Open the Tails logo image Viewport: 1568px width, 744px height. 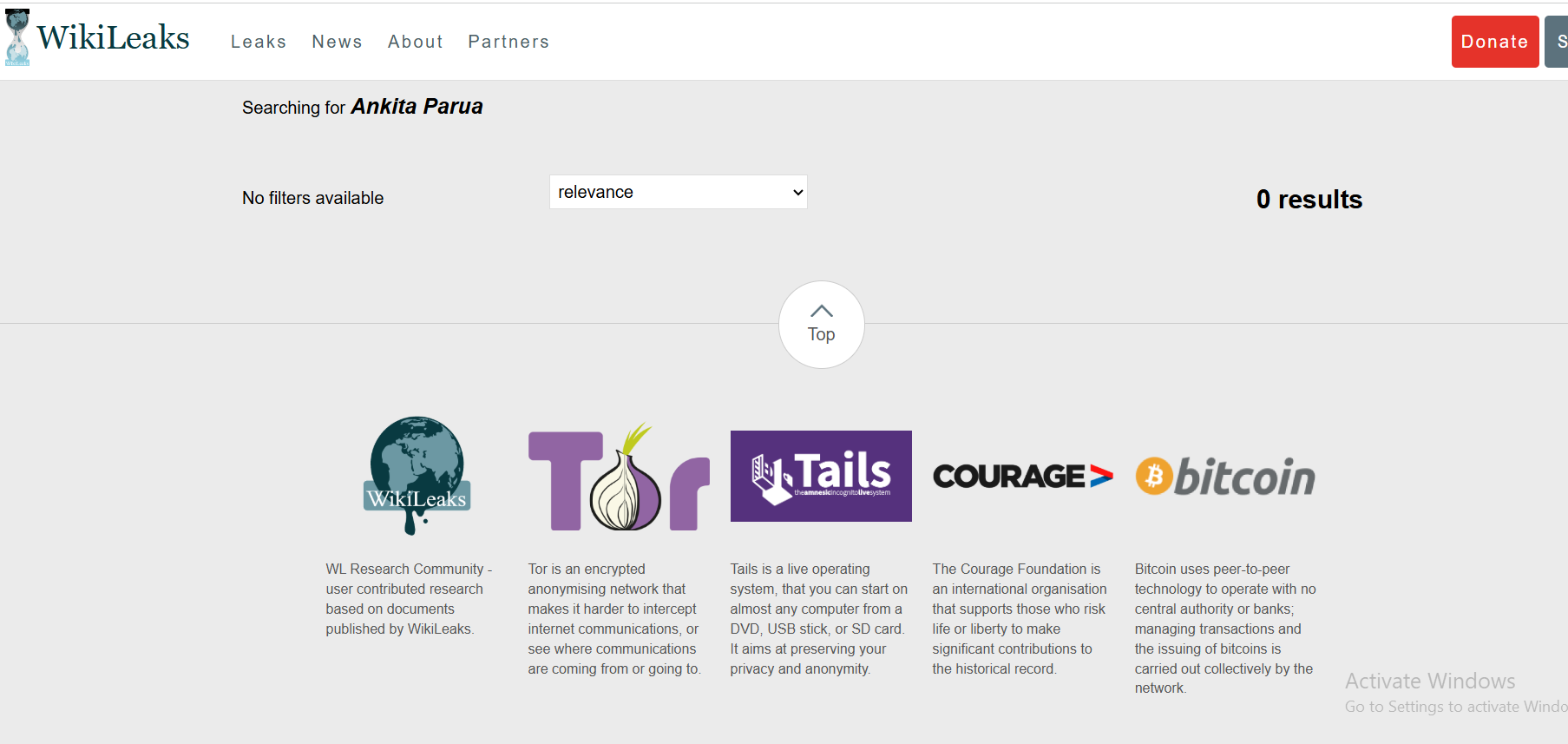[821, 476]
